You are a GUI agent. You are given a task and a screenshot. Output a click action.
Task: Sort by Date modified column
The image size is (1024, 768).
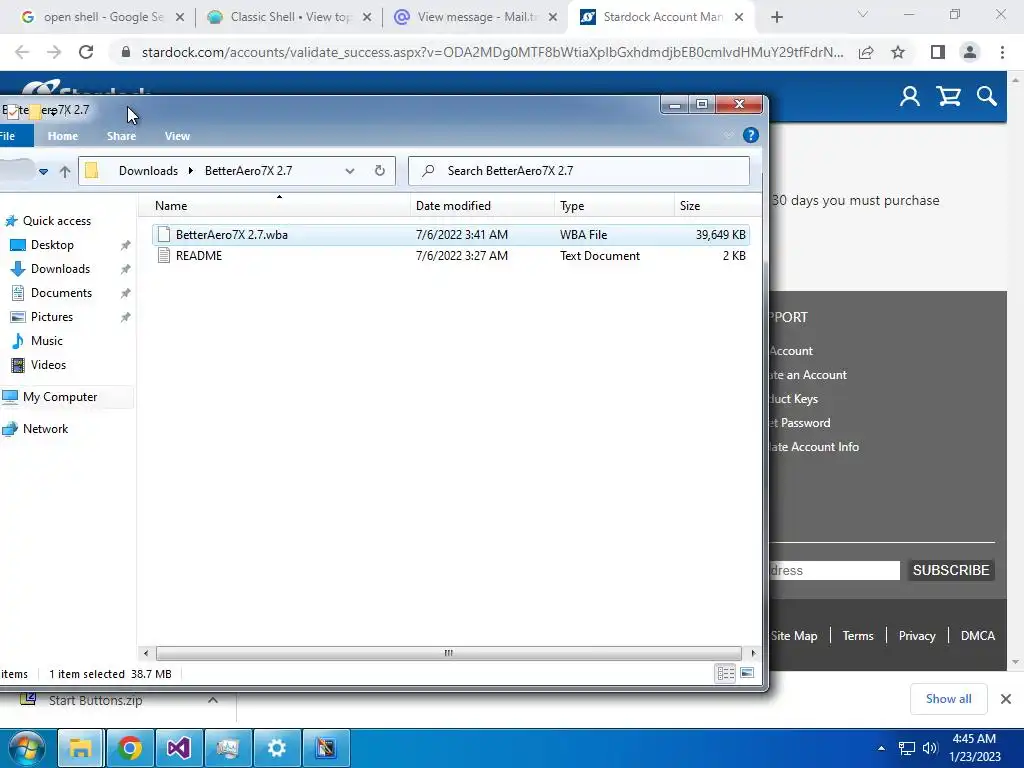point(483,206)
